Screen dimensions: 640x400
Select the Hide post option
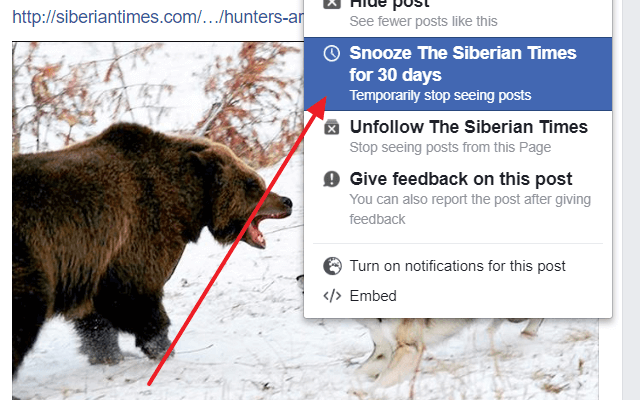pos(458,14)
